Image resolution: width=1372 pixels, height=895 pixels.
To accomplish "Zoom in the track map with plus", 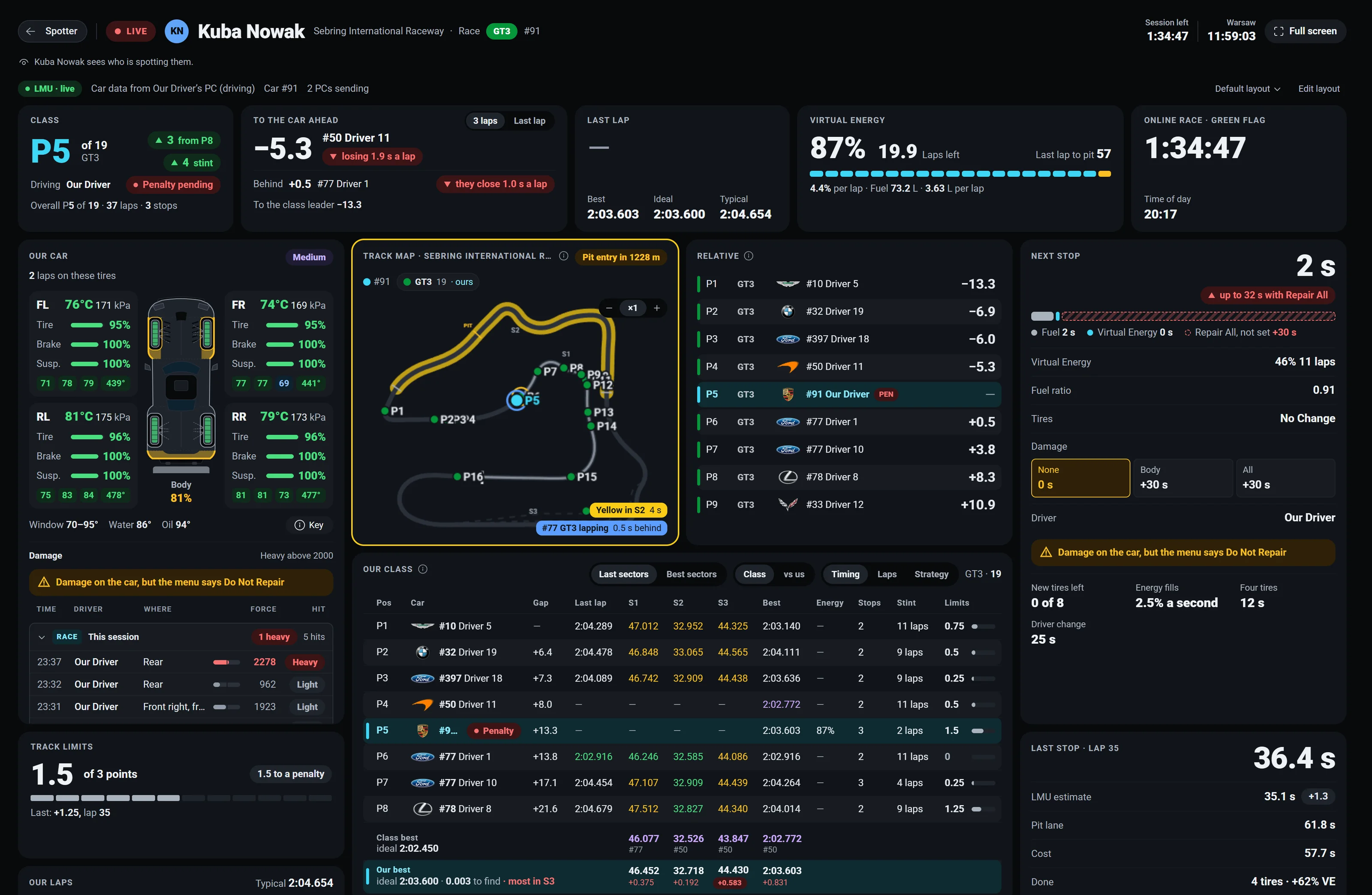I will coord(656,308).
